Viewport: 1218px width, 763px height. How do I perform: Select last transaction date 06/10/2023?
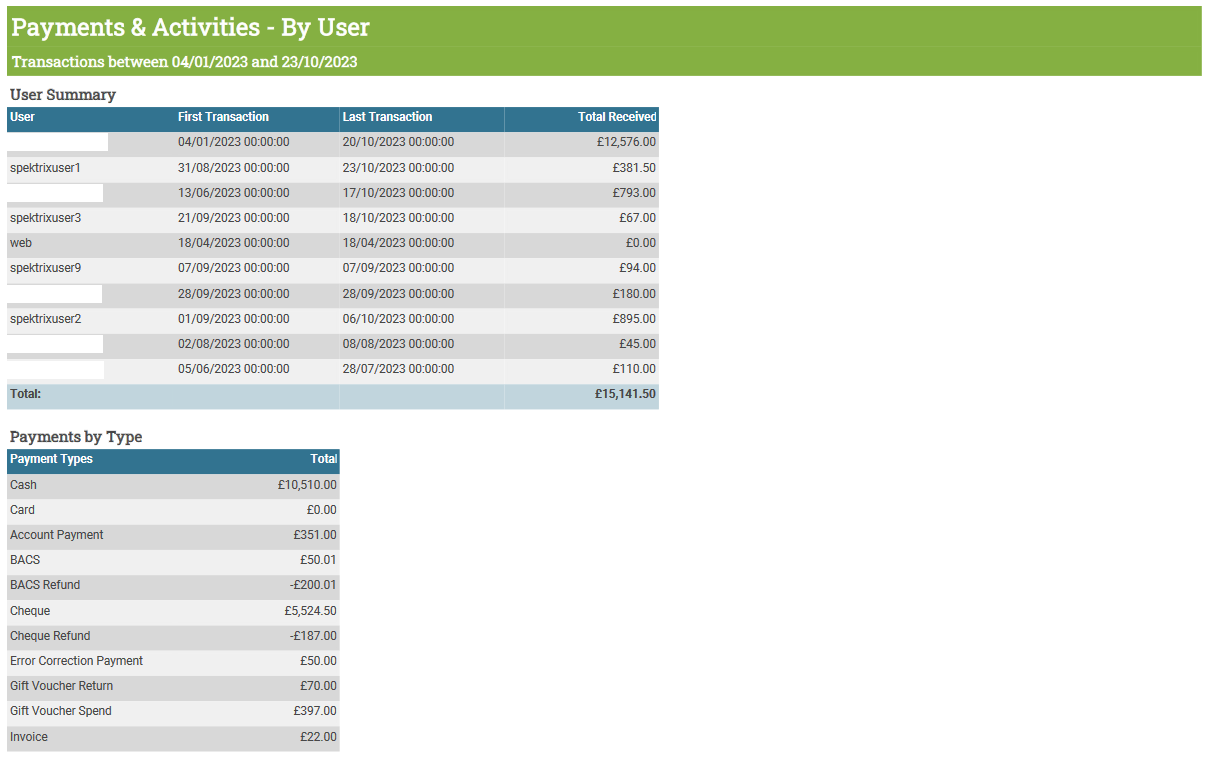pos(398,319)
